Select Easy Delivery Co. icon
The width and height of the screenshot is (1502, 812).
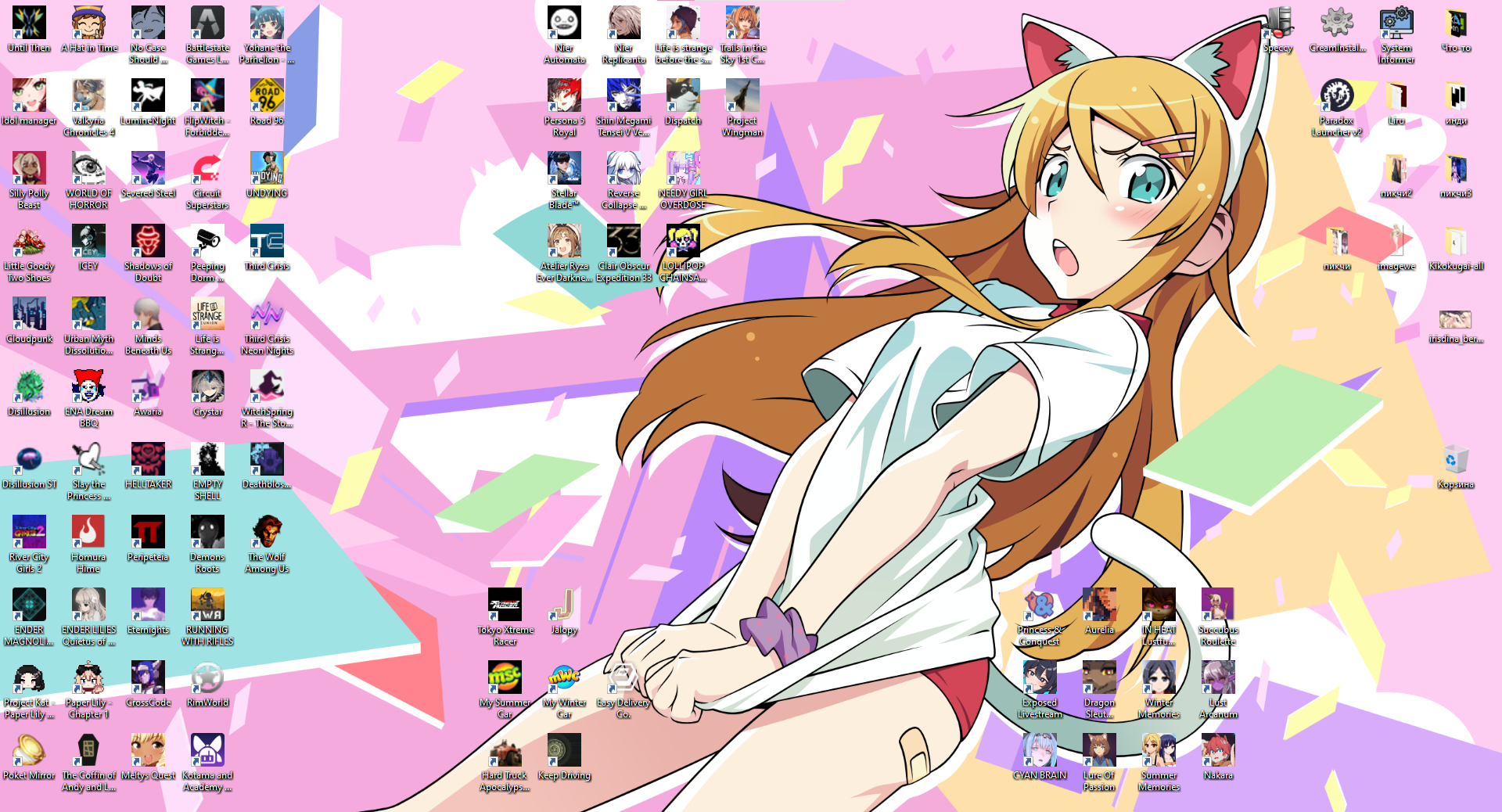tap(623, 690)
